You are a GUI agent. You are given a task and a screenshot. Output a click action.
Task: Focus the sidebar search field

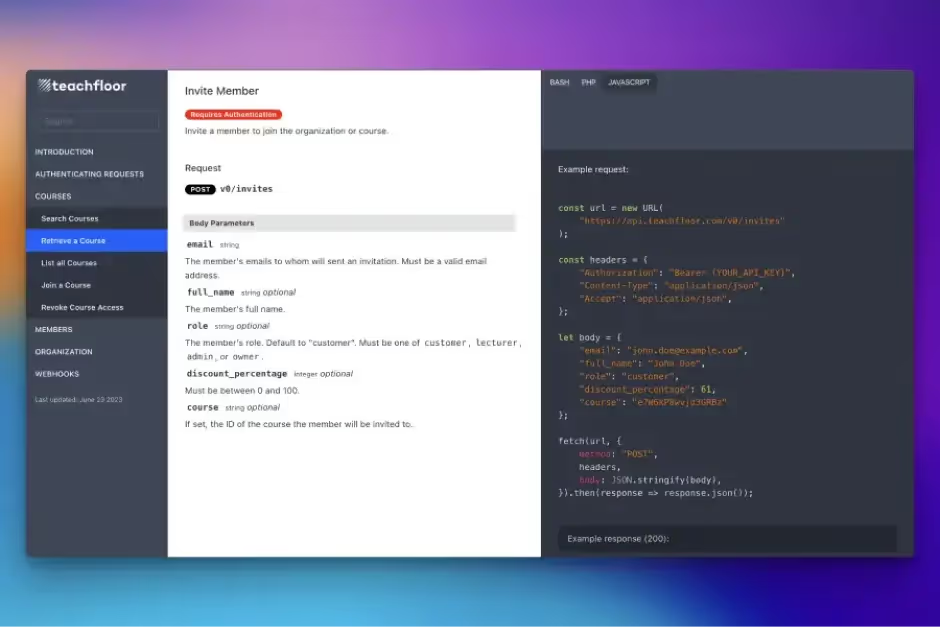100,121
